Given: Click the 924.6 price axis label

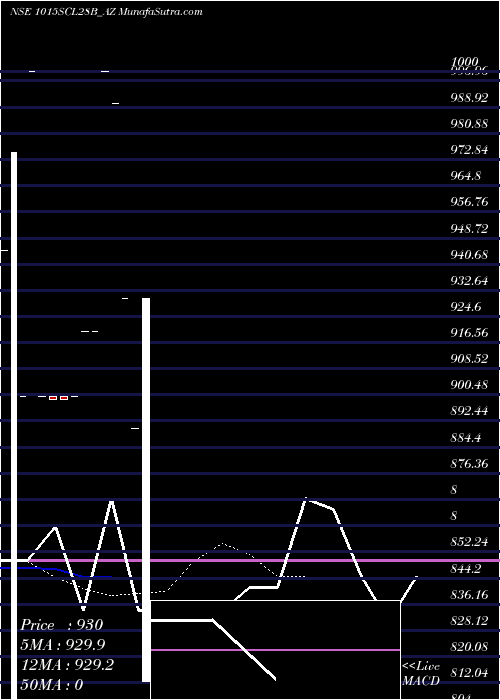Looking at the screenshot, I should 466,307.
